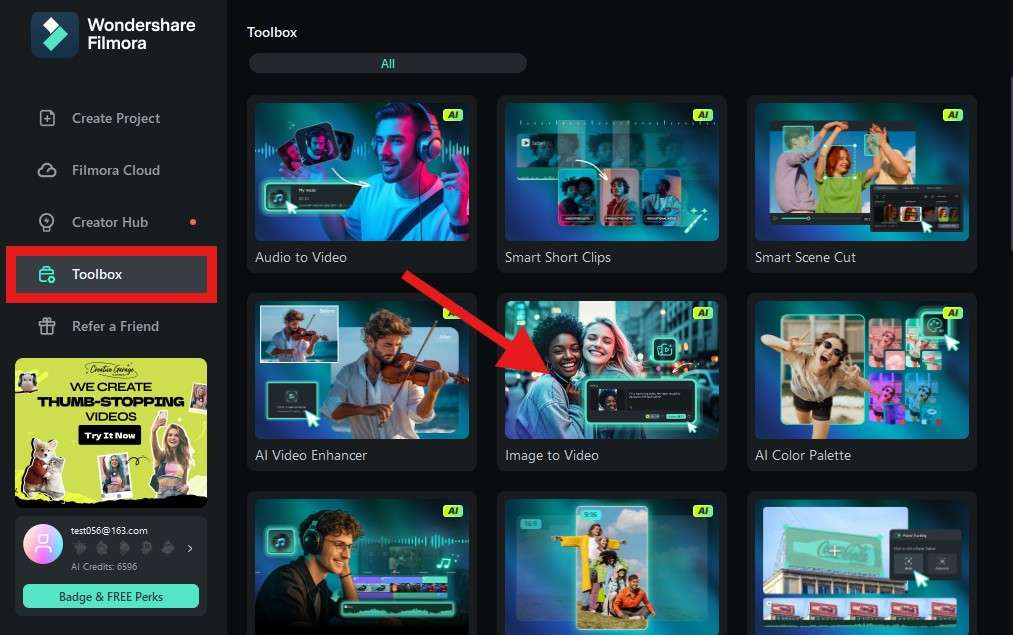Open the Audio to Video tool thumbnail

(362, 172)
